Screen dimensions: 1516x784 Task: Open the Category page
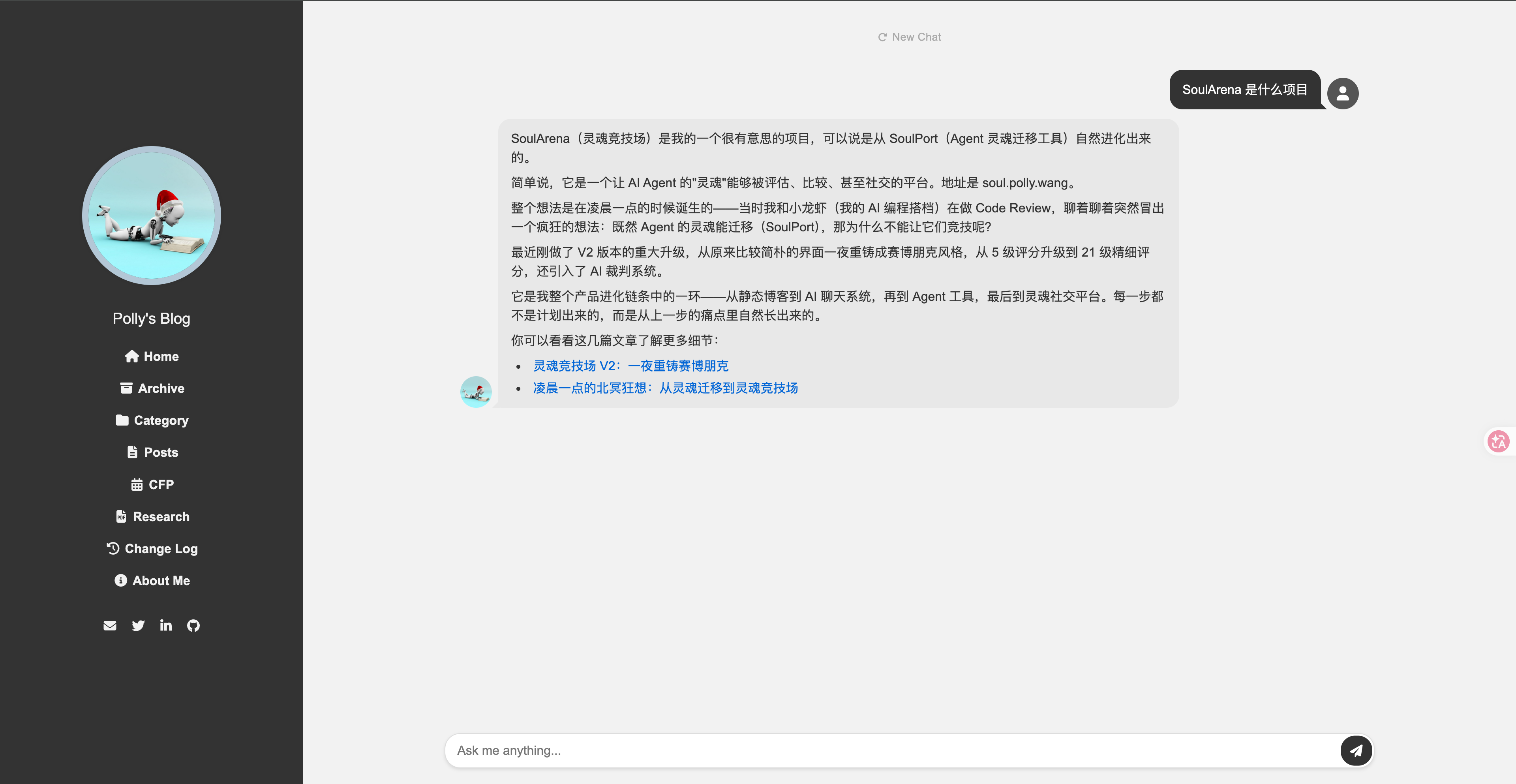[x=152, y=420]
